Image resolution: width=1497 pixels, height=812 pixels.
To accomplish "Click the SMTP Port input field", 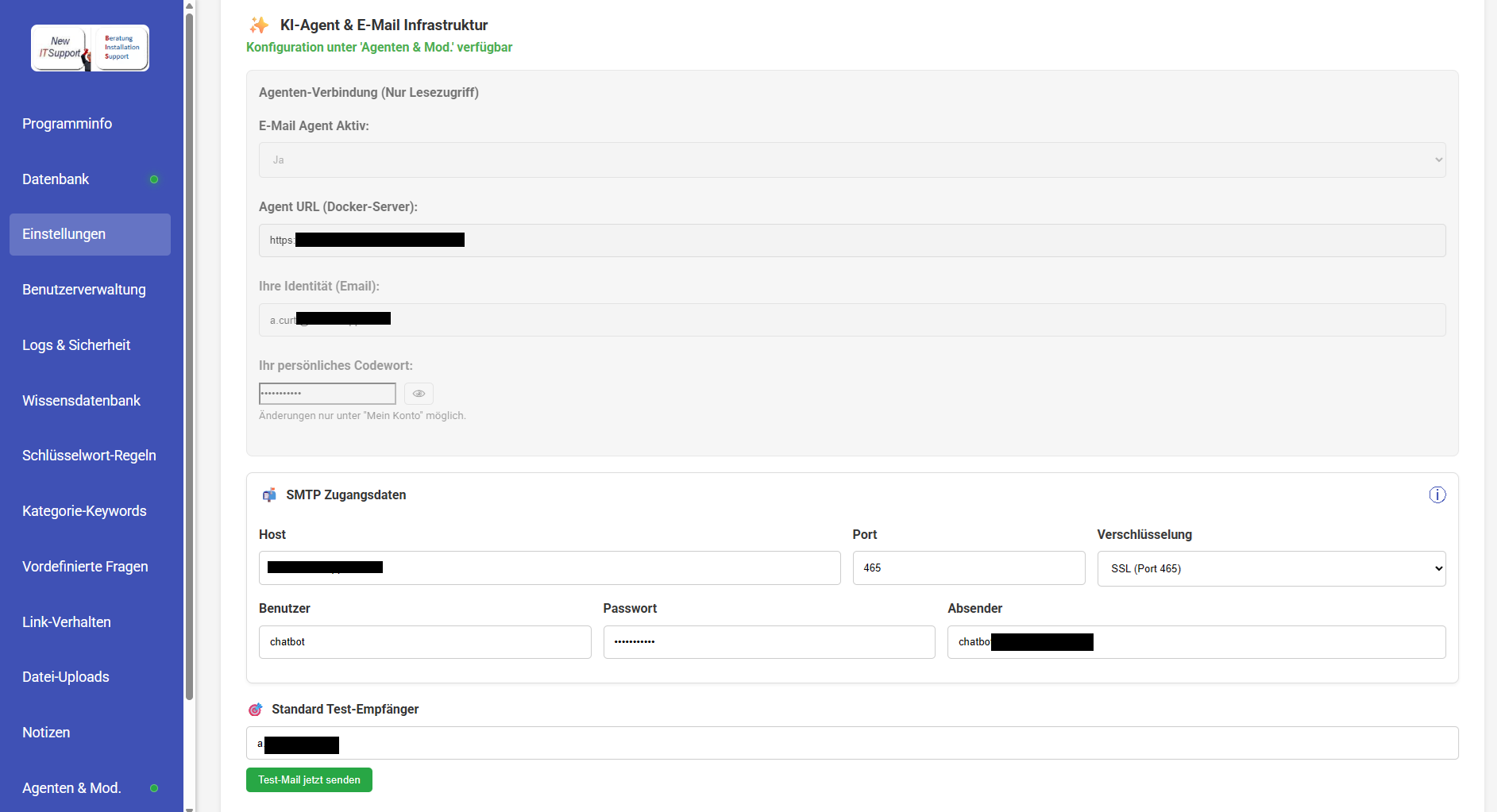I will (968, 568).
